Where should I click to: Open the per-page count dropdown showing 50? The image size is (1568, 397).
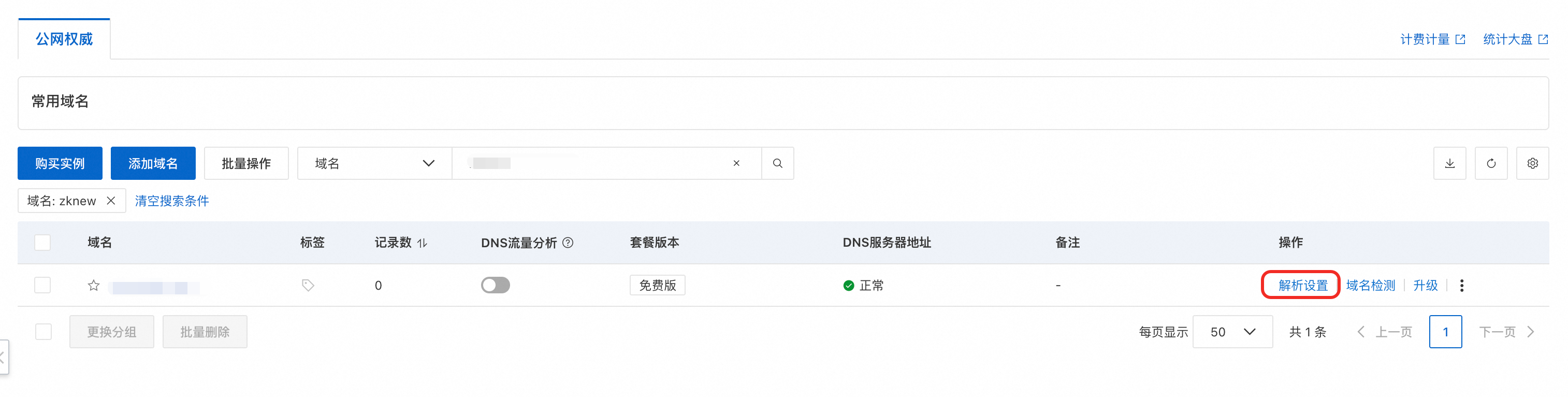[x=1232, y=331]
